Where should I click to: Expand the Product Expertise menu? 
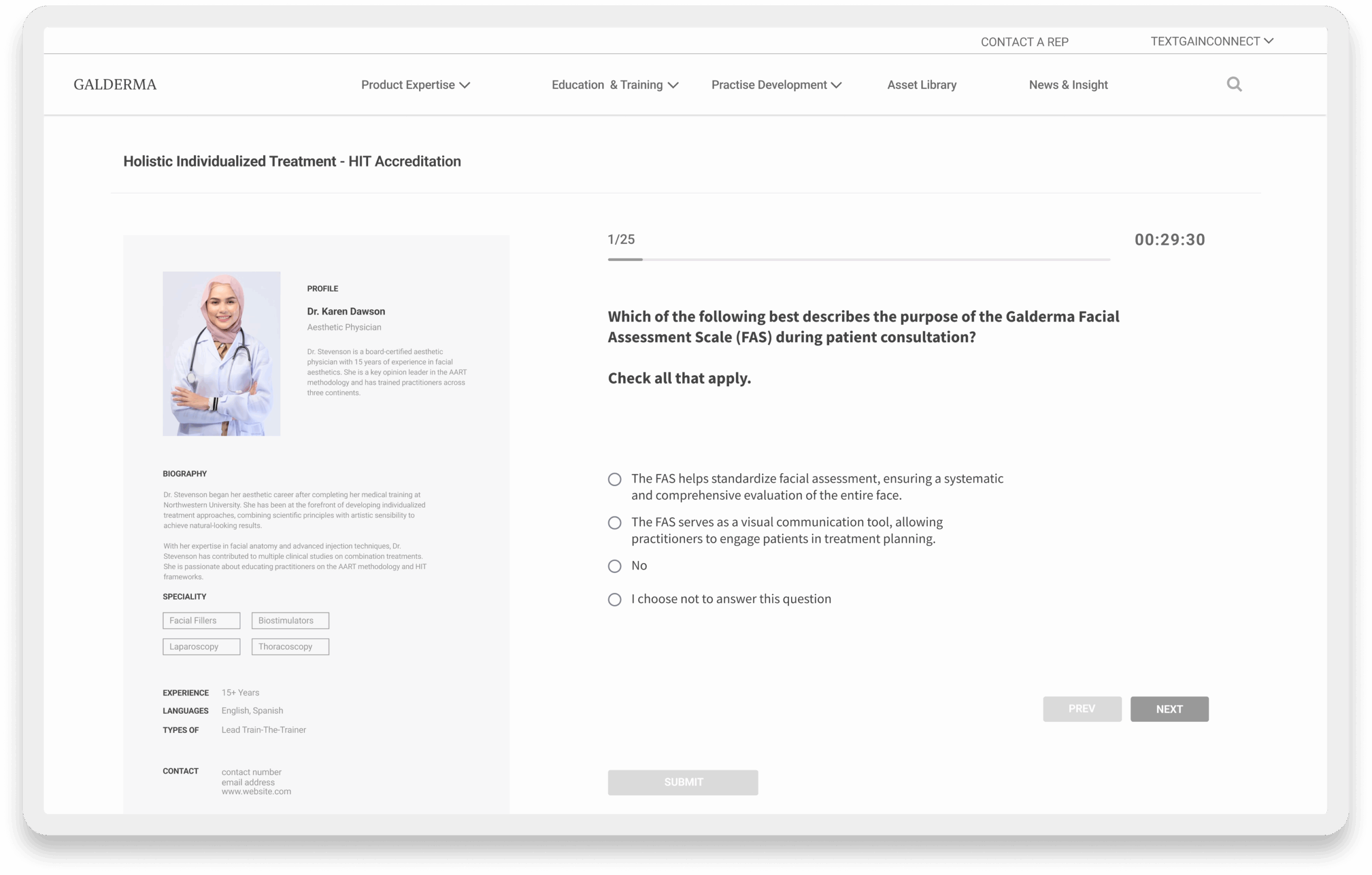[415, 85]
